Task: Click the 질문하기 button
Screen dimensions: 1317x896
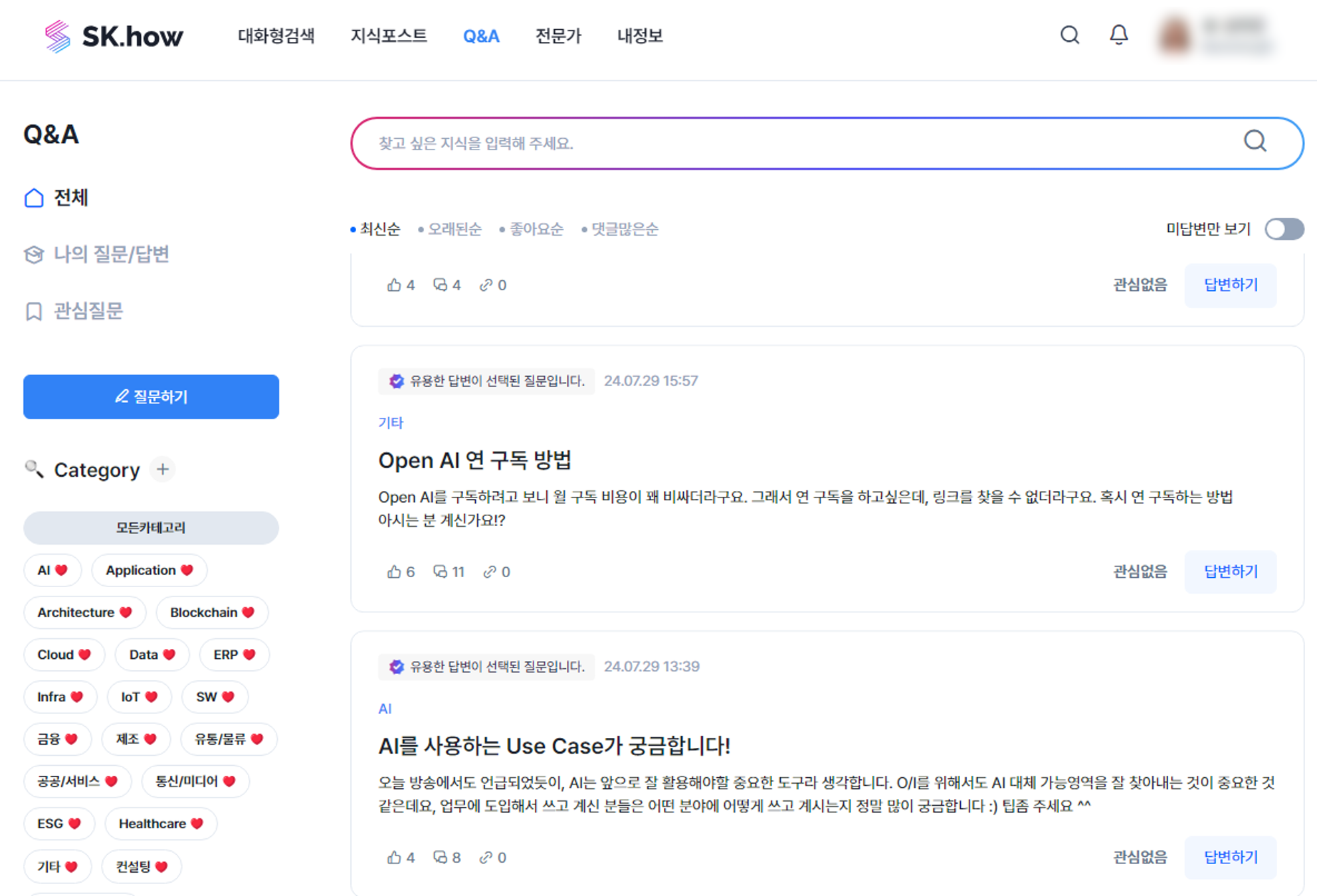Action: click(151, 397)
